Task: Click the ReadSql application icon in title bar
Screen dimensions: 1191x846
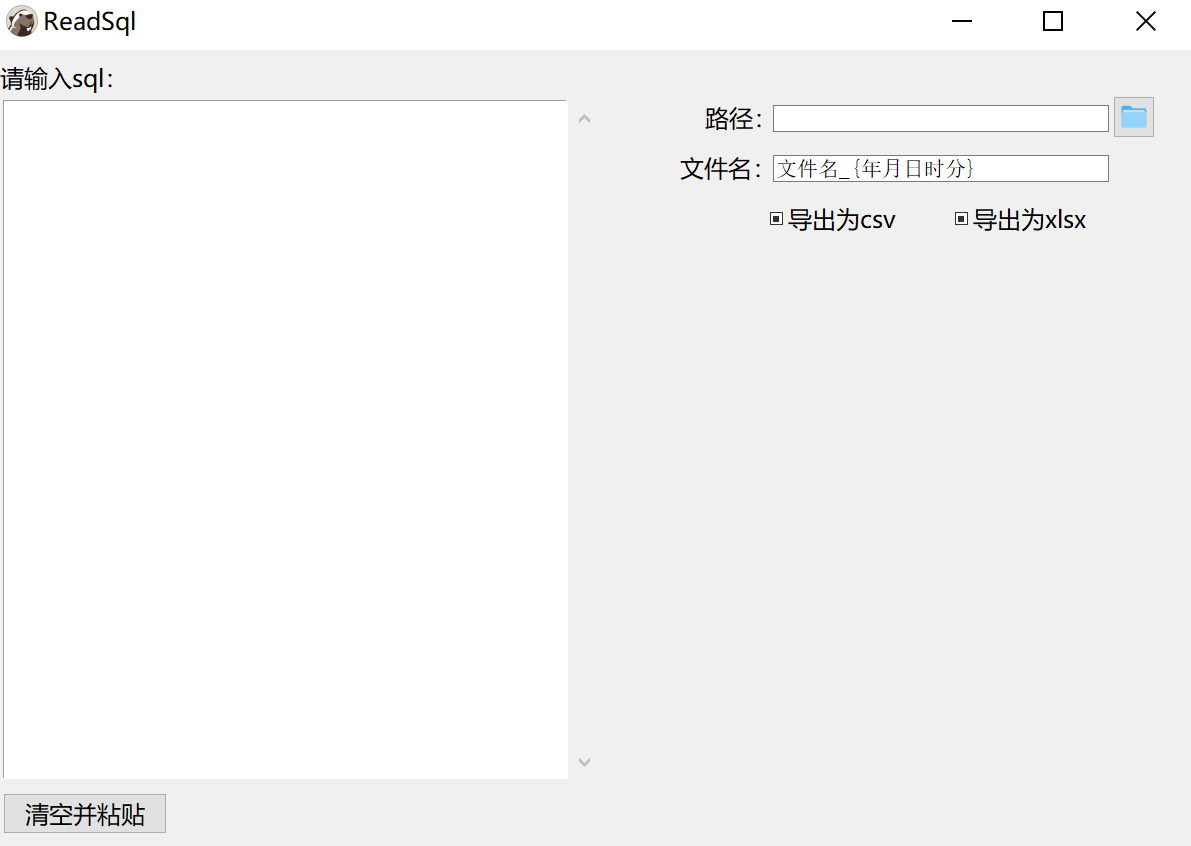Action: click(21, 21)
